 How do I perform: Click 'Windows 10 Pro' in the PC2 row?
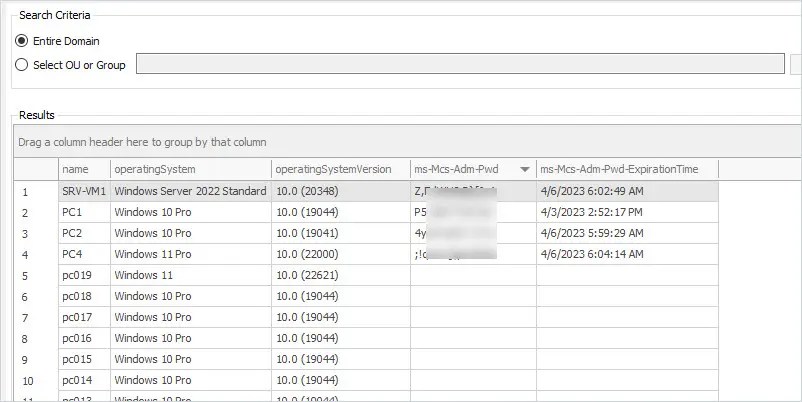click(x=191, y=233)
